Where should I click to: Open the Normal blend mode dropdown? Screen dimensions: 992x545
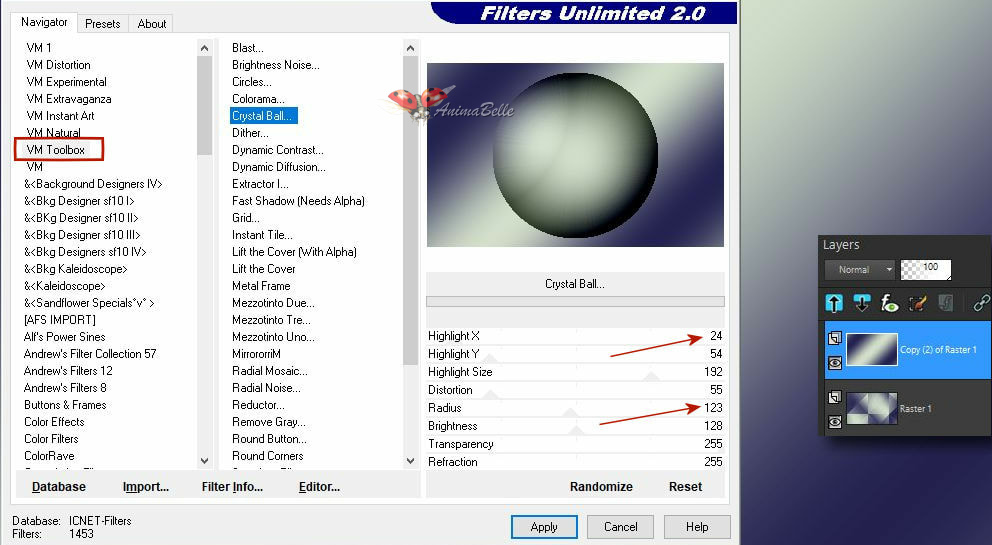860,270
